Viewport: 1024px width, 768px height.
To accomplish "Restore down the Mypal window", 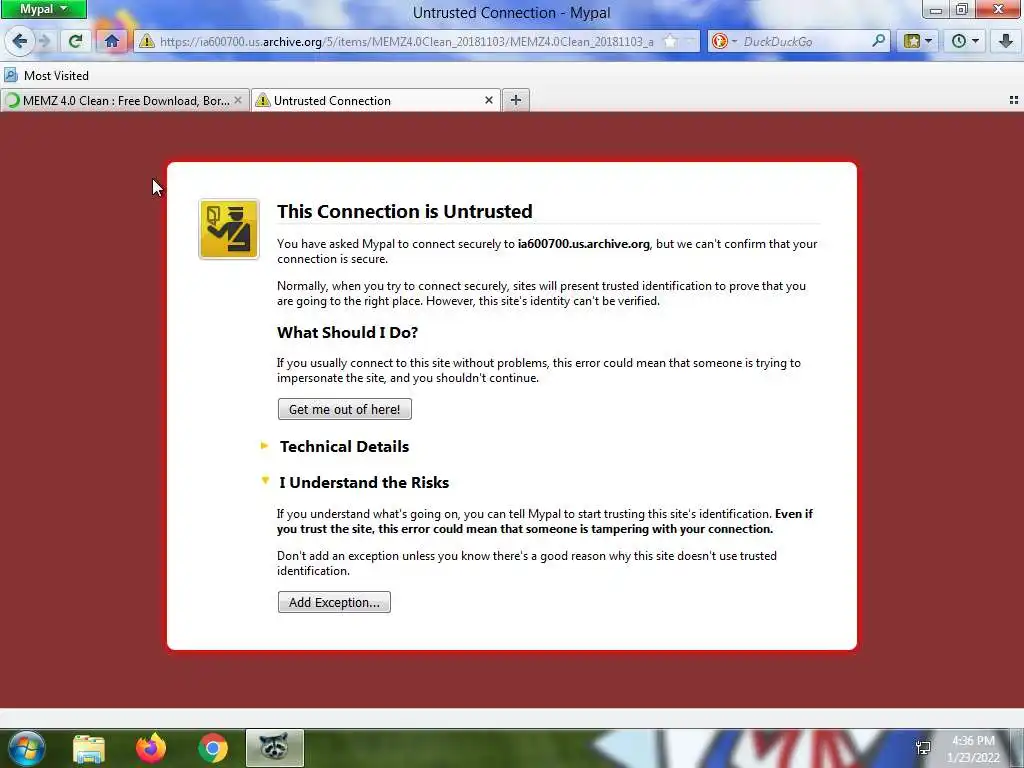I will tap(962, 9).
